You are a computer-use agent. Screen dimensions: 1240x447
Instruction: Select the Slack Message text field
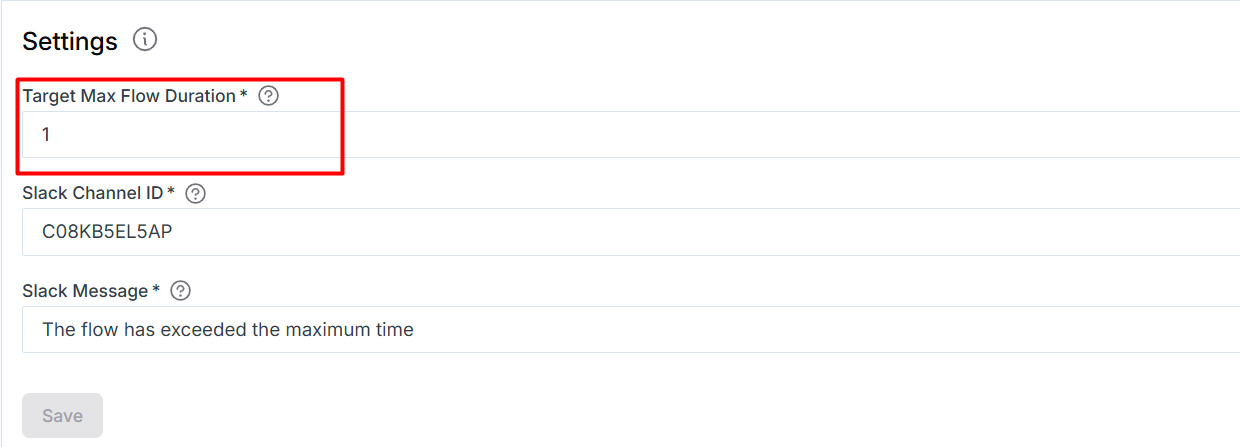click(x=631, y=329)
